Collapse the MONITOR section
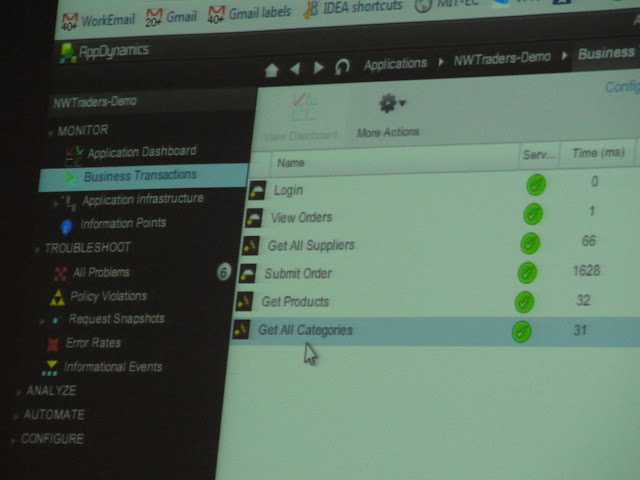The image size is (640, 480). pyautogui.click(x=51, y=133)
